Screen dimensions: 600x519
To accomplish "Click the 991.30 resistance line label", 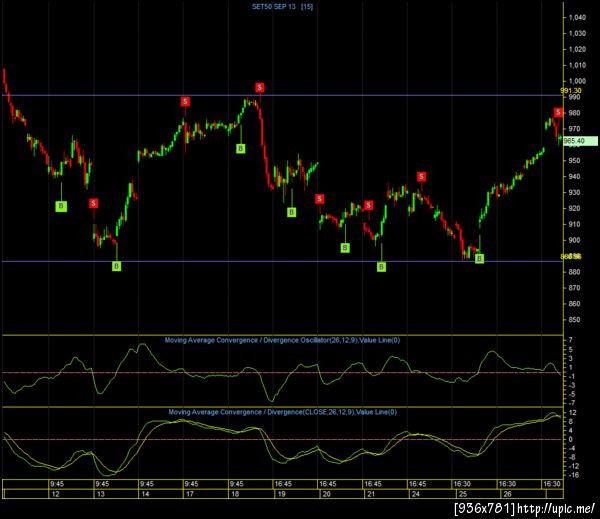I will point(571,90).
